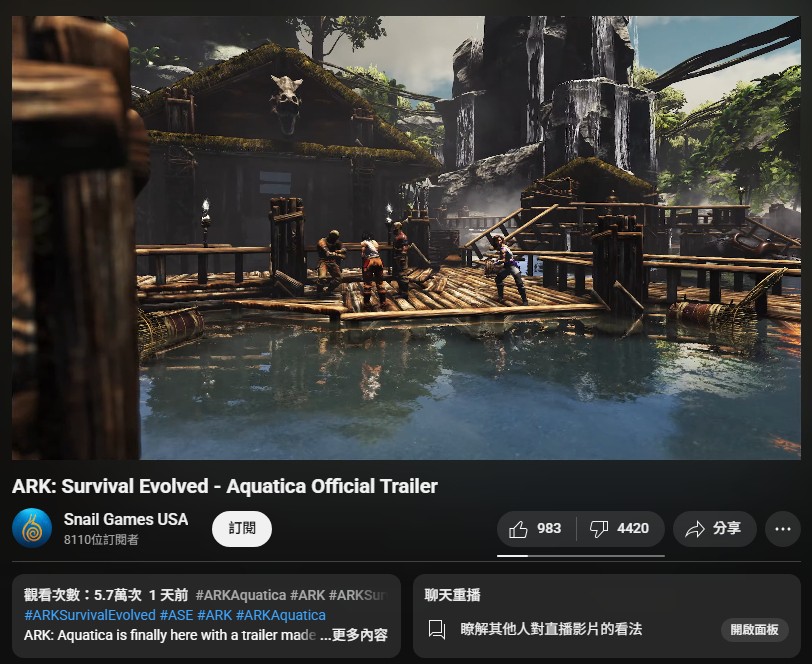Open the 分享 share dialog
812x664 pixels.
pos(715,529)
